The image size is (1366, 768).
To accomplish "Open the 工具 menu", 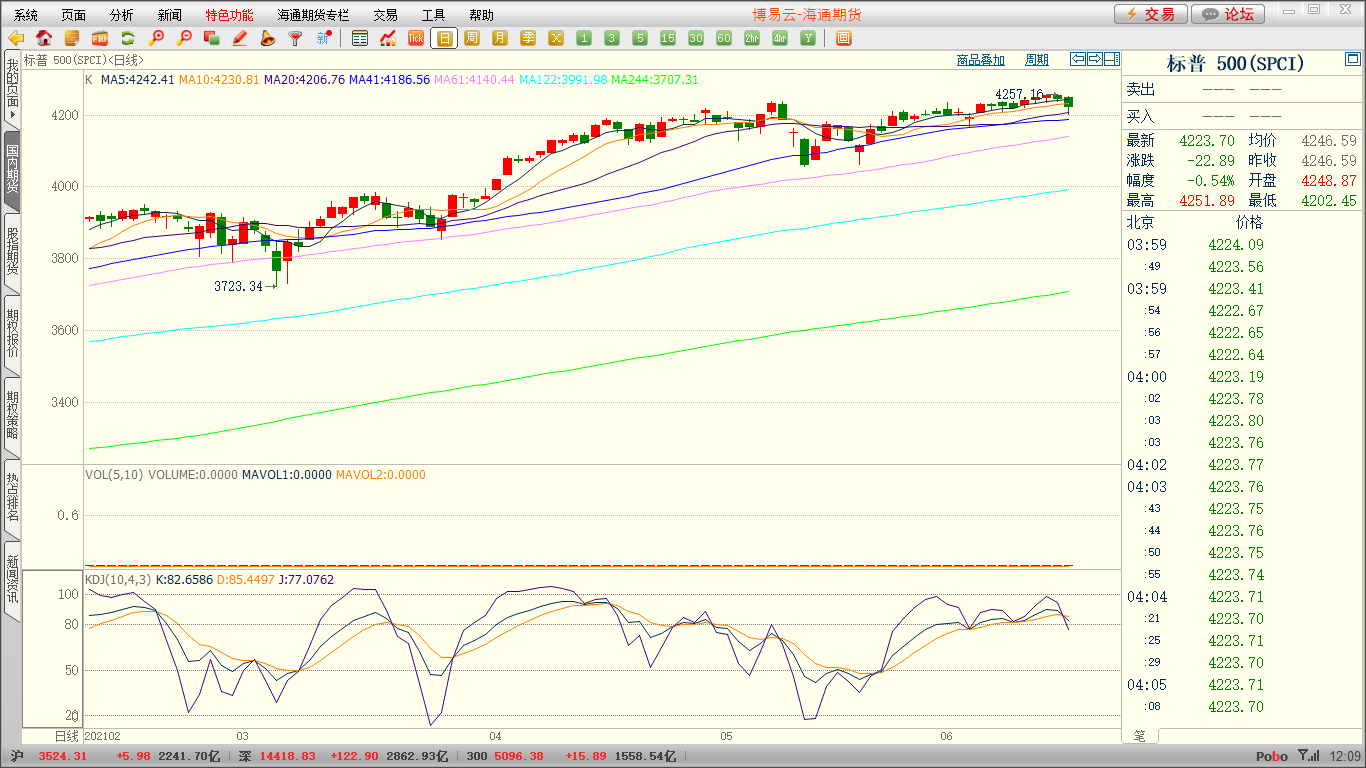I will [x=433, y=15].
